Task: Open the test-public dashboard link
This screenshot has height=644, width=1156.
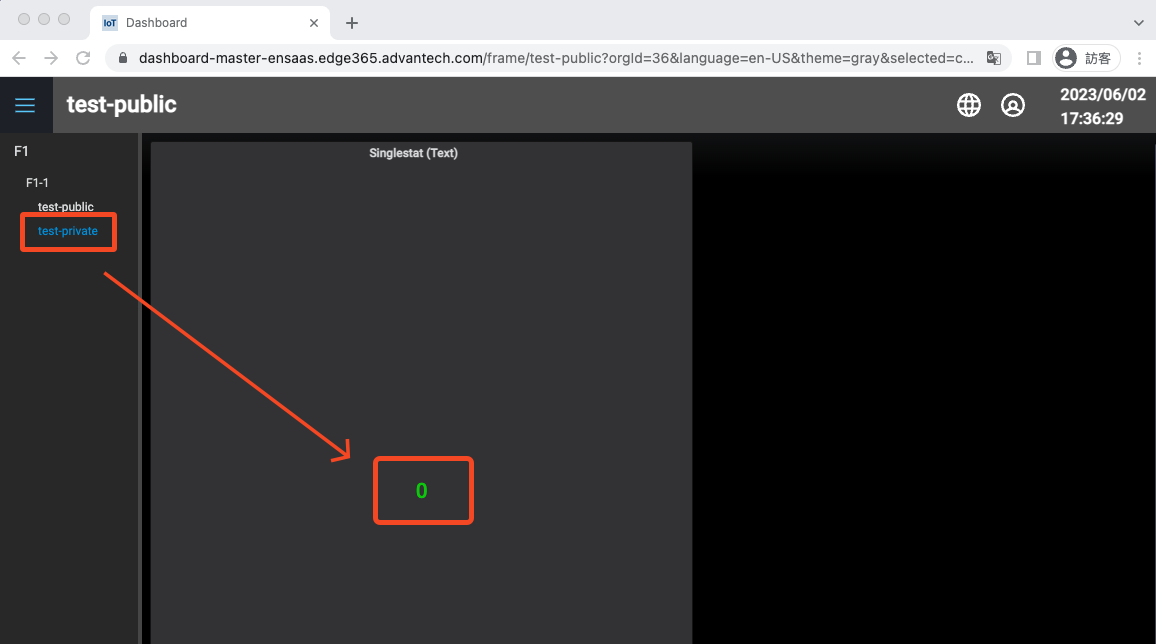Action: 65,206
